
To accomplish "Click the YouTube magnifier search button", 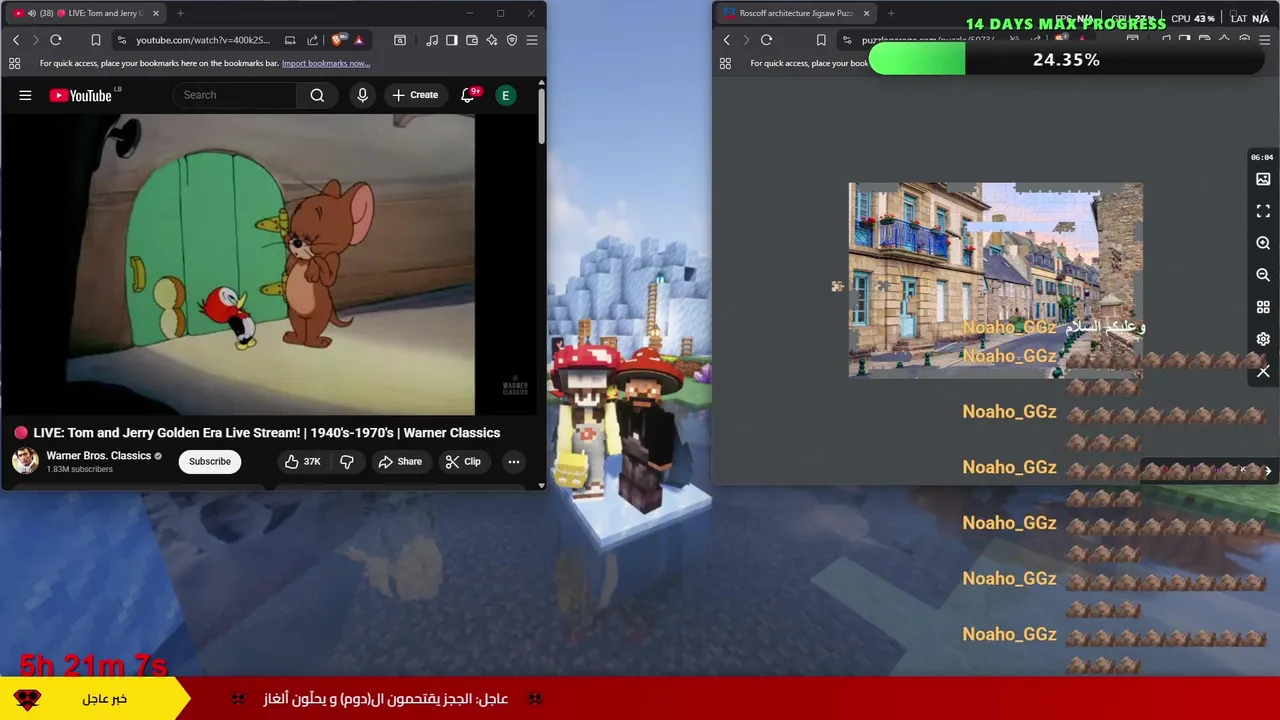I will (317, 95).
